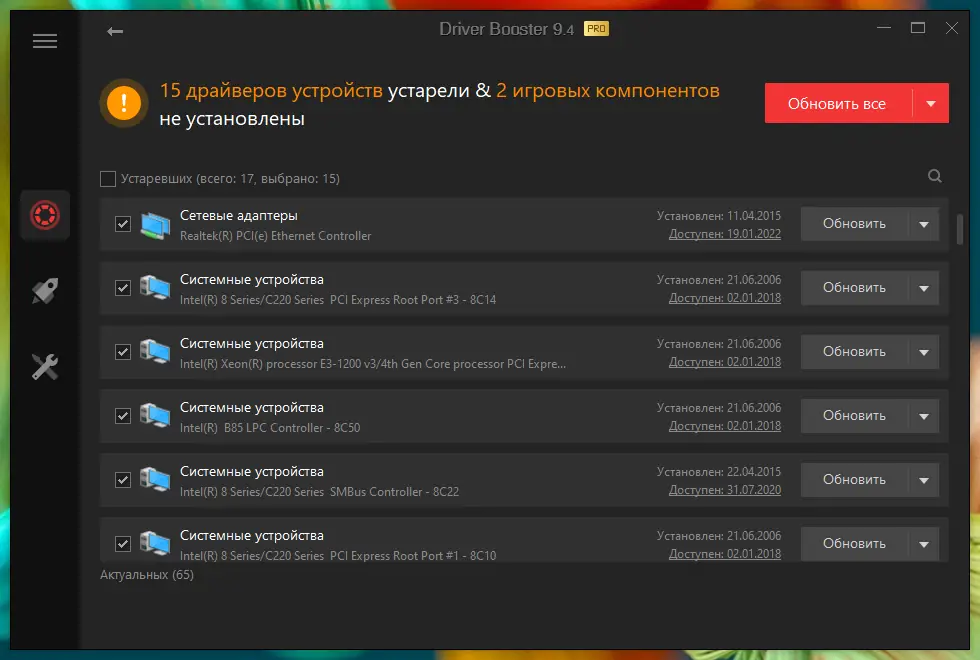
Task: Open the driver list search icon
Action: 934,176
